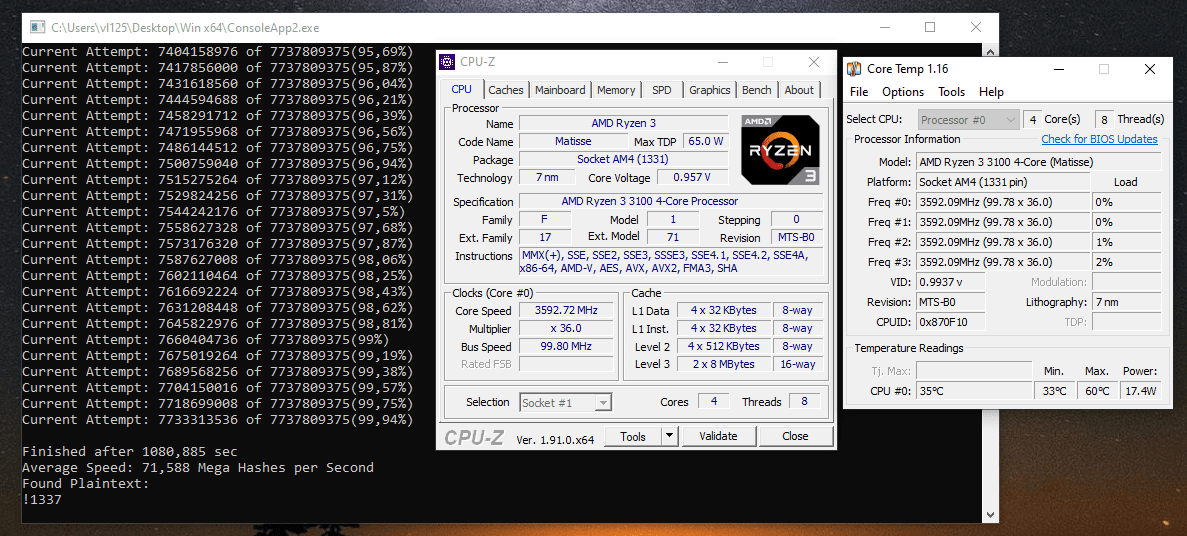Open the SPD tab in CPU-Z
1187x536 pixels.
point(662,90)
